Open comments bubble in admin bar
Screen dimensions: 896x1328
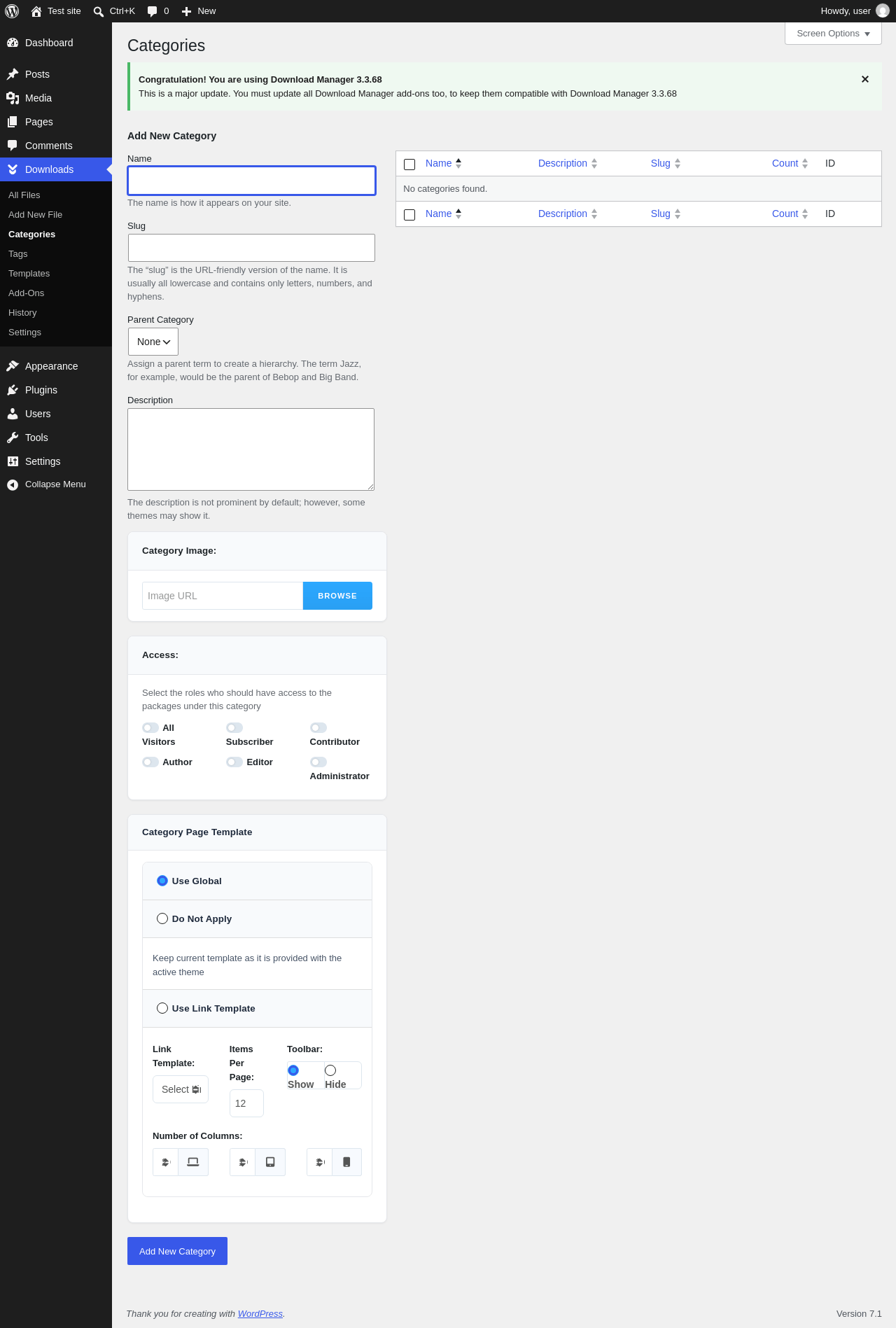[x=158, y=11]
